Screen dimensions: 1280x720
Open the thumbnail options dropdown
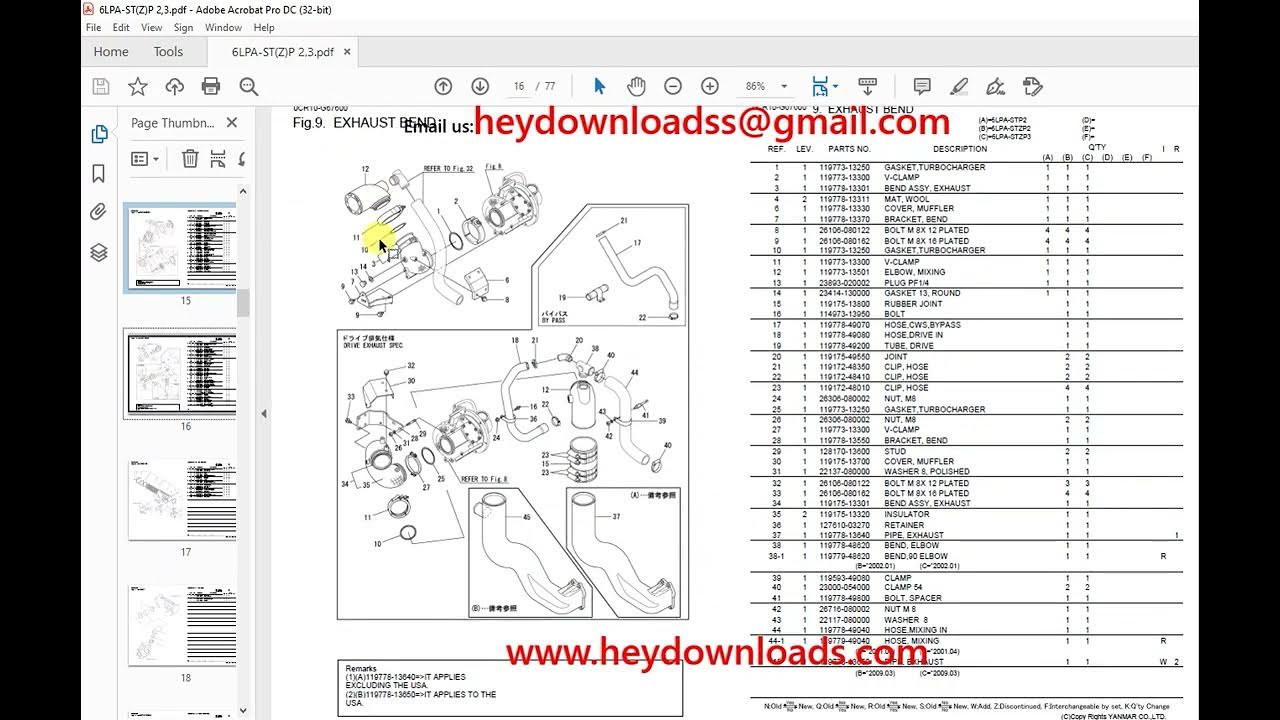(145, 159)
